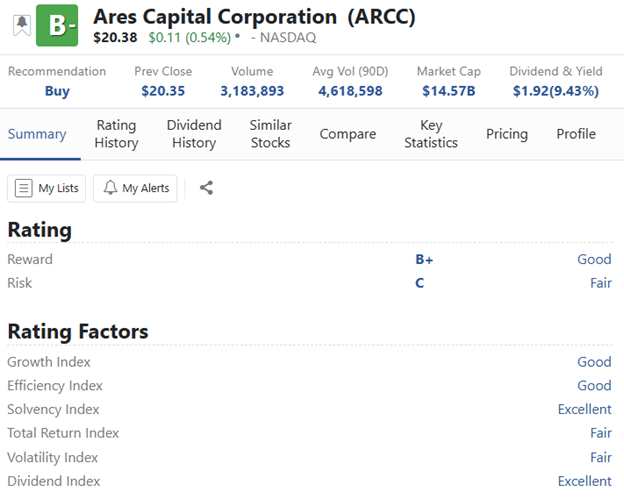This screenshot has height=499, width=624.
Task: Click the Good value for Growth Index
Action: pos(594,362)
